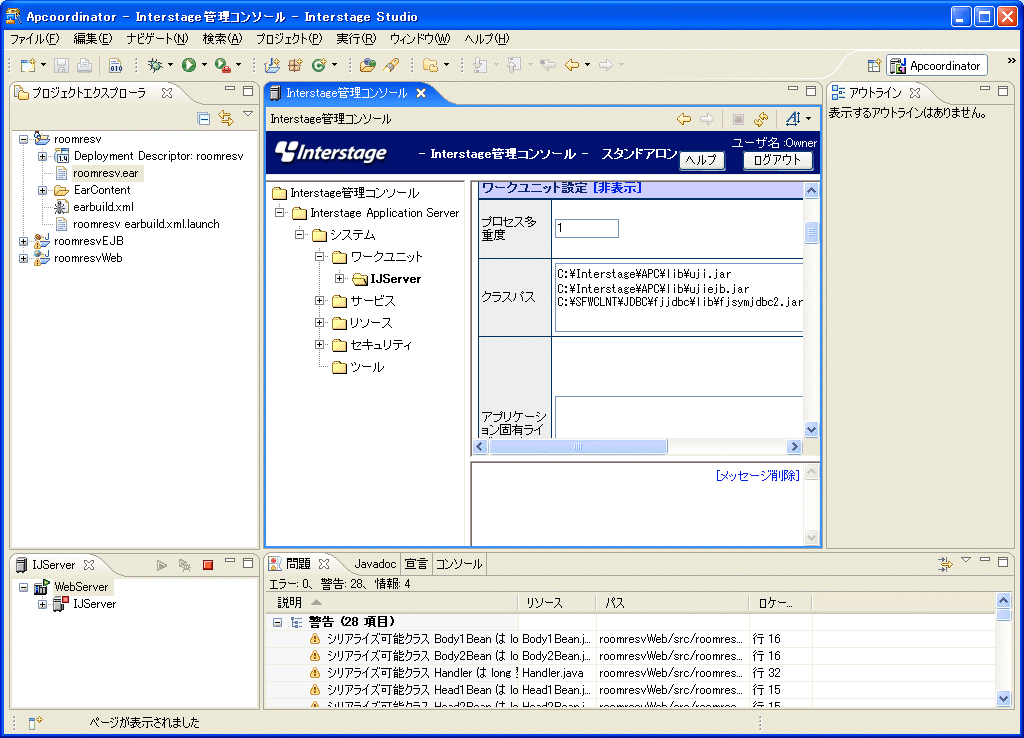Viewport: 1024px width, 738px height.
Task: Click the IJServer view Start icon
Action: click(x=162, y=565)
